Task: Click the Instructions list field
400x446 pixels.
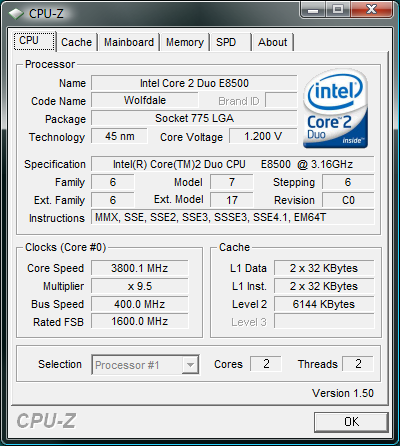Action: pyautogui.click(x=233, y=218)
